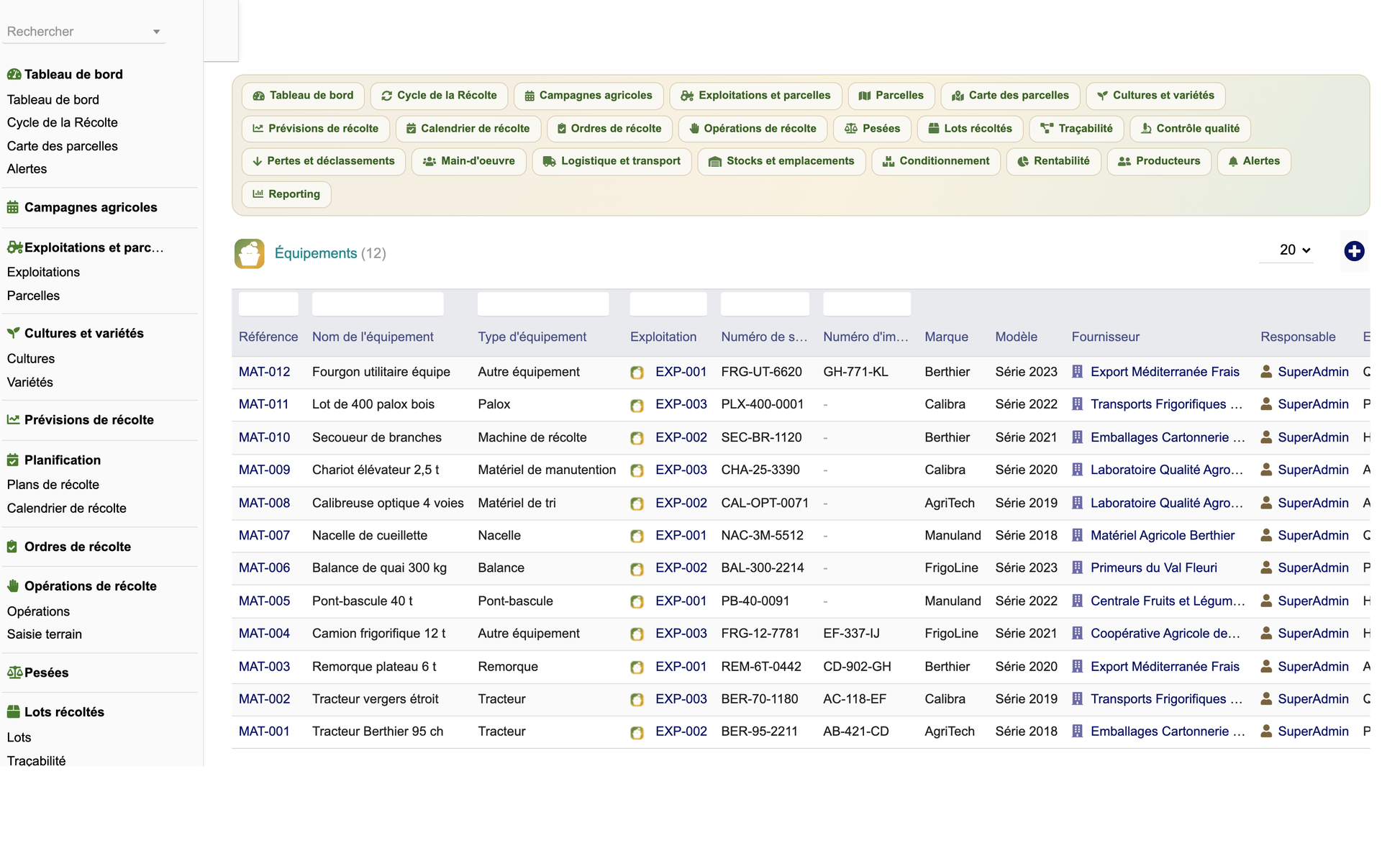The image size is (1400, 866).
Task: Click the scale icon beside Pesées in sidebar
Action: 14,673
